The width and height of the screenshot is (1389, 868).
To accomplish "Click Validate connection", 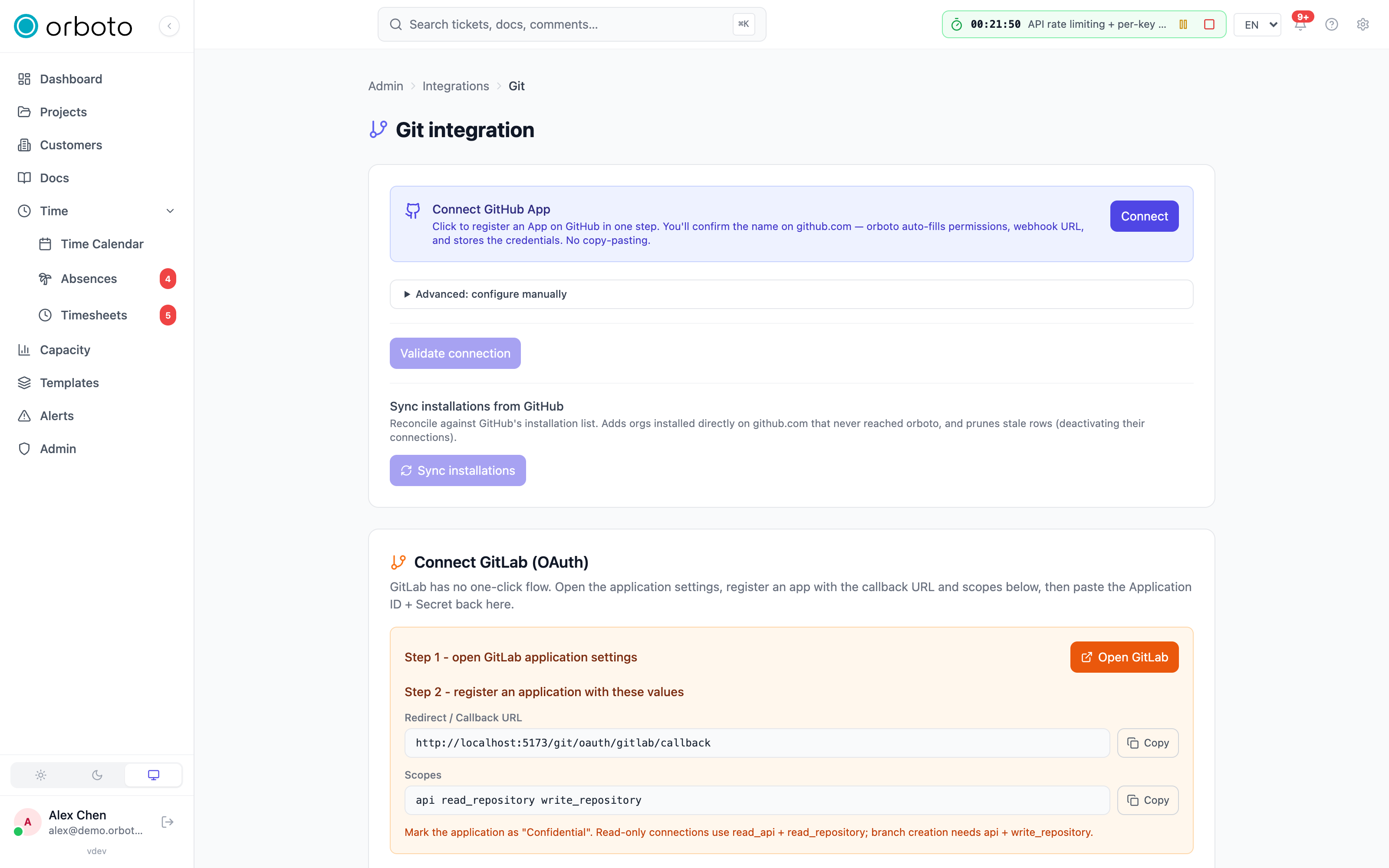I will 455,353.
